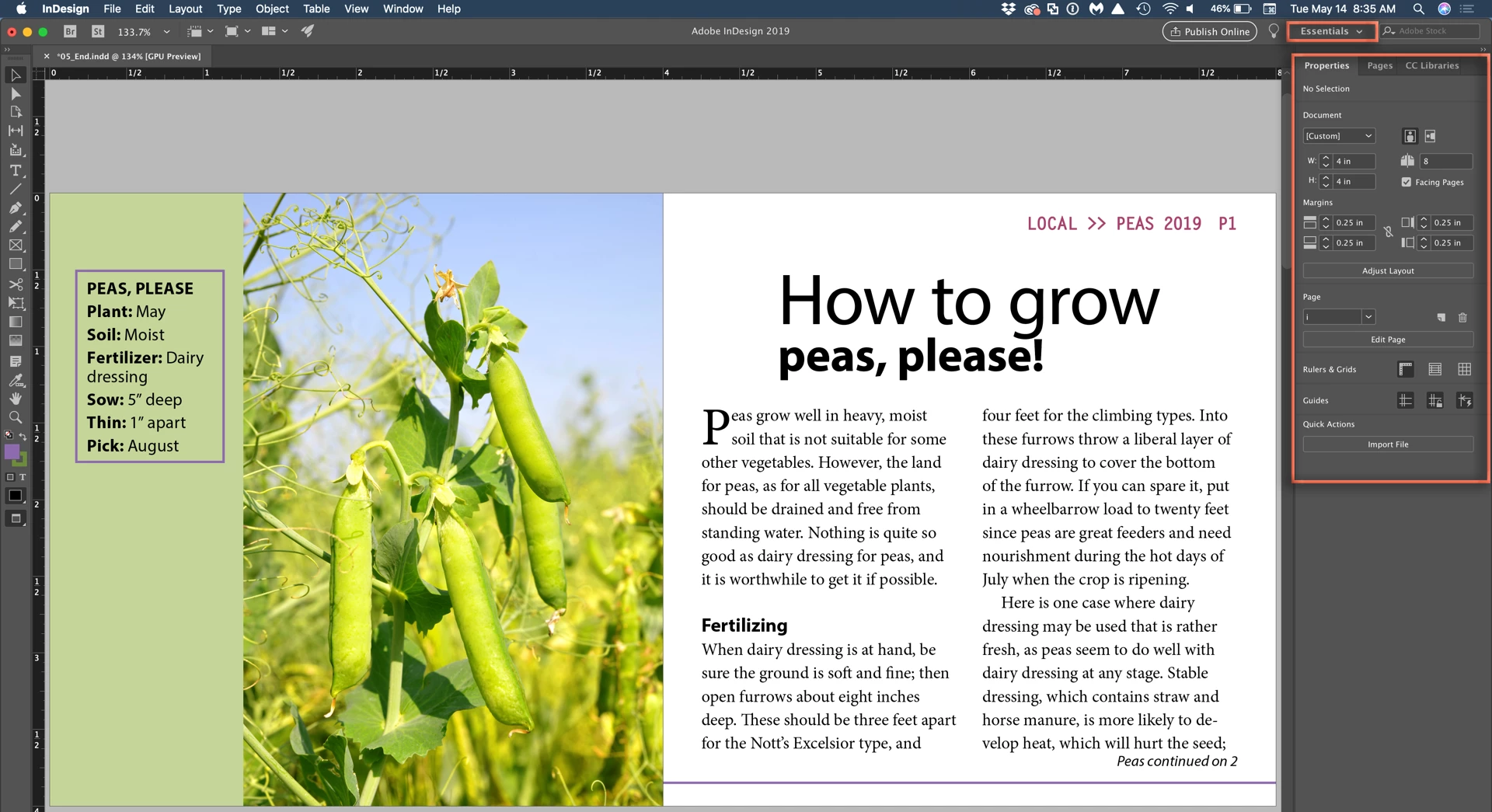This screenshot has width=1492, height=812.
Task: Activate the Scissors tool
Action: [16, 284]
